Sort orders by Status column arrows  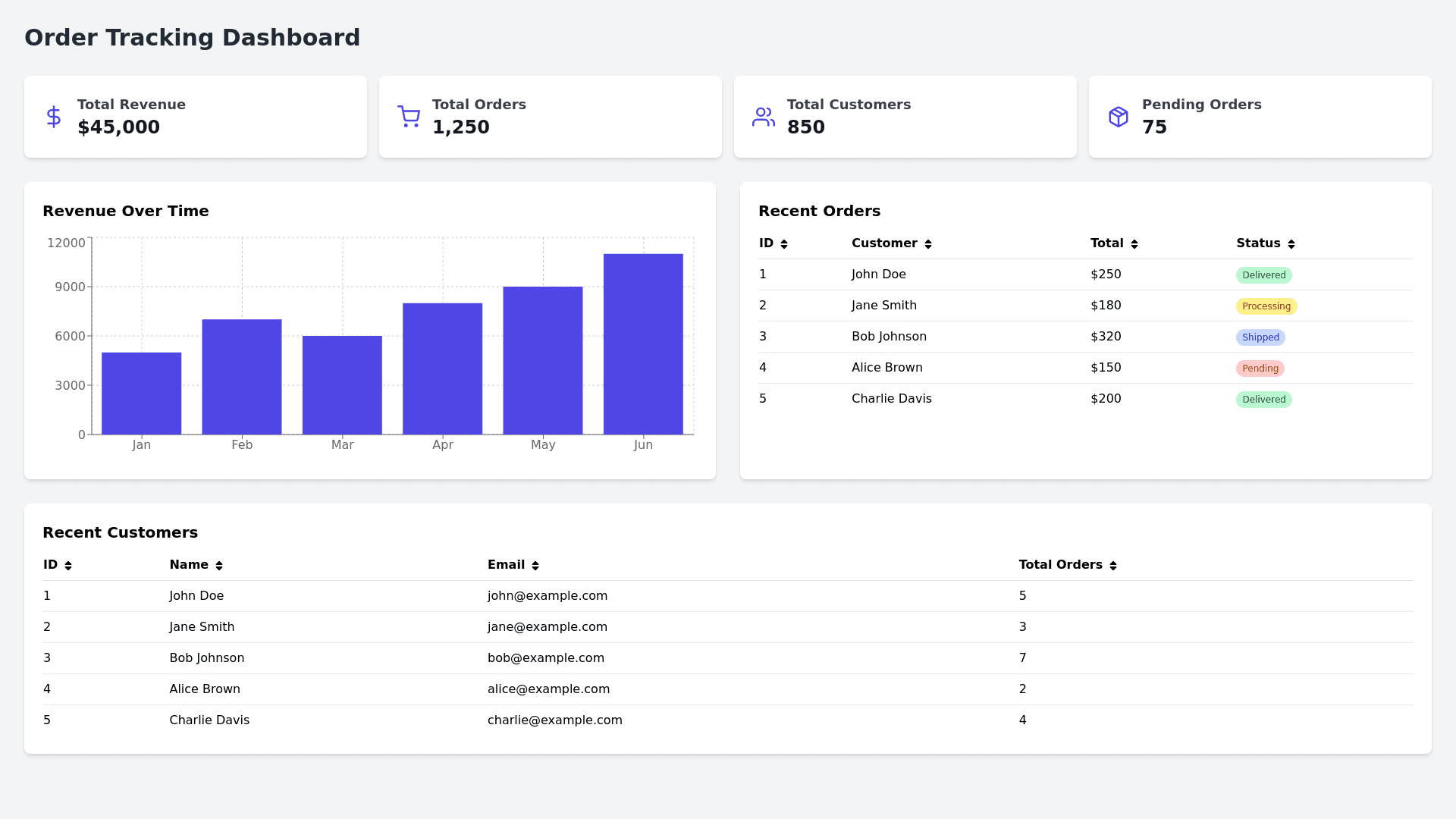pos(1291,244)
